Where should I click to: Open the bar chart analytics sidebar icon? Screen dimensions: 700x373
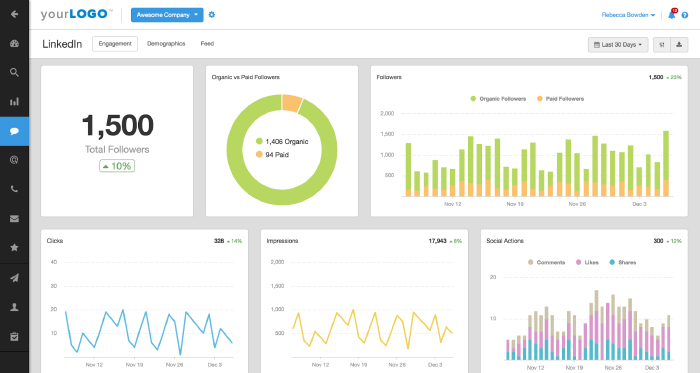[x=14, y=102]
